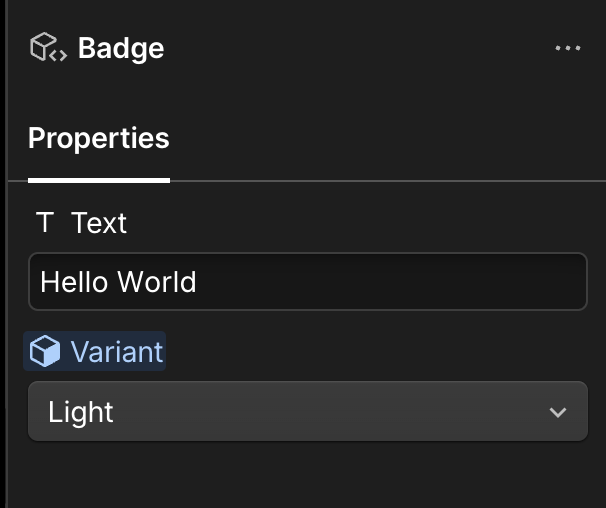The image size is (606, 508).
Task: Click the word World in the text input
Action: 157,282
